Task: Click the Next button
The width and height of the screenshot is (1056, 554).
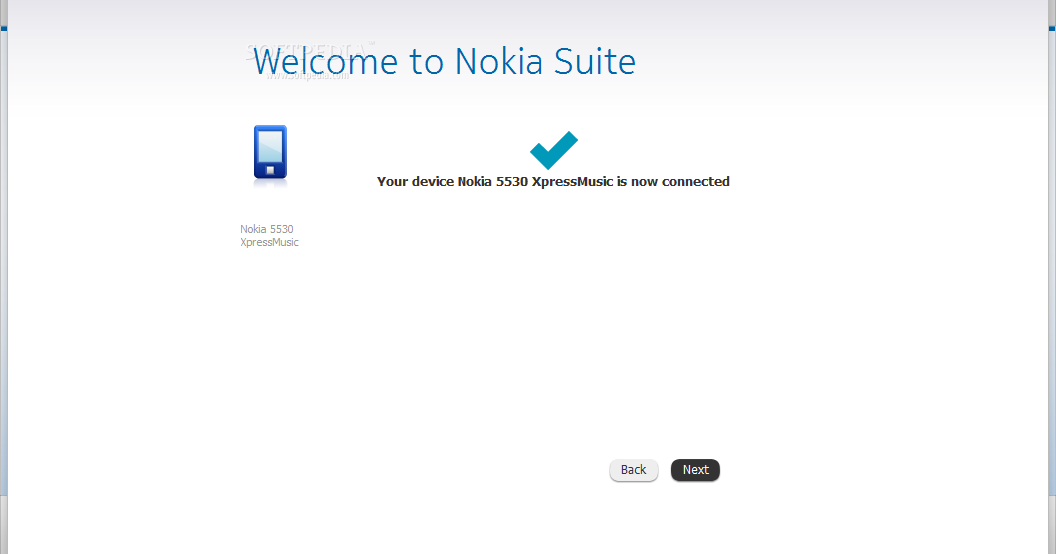Action: 695,470
